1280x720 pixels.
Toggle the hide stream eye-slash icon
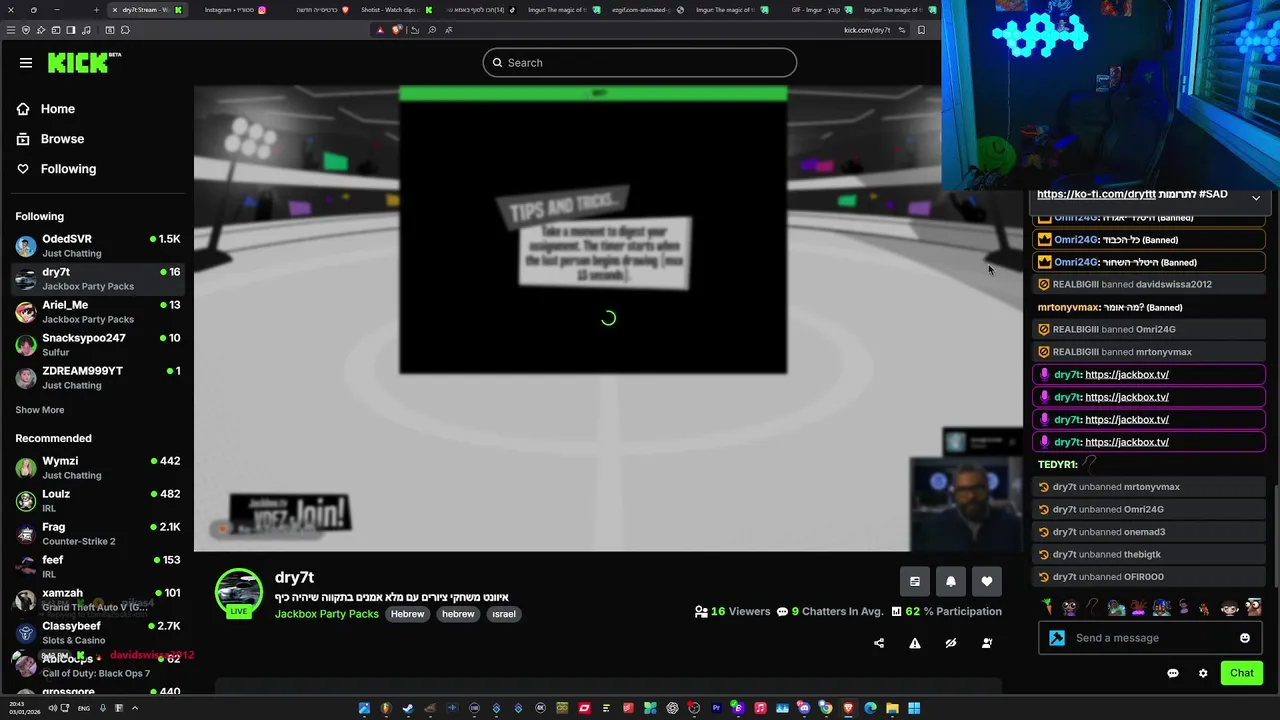tap(951, 643)
